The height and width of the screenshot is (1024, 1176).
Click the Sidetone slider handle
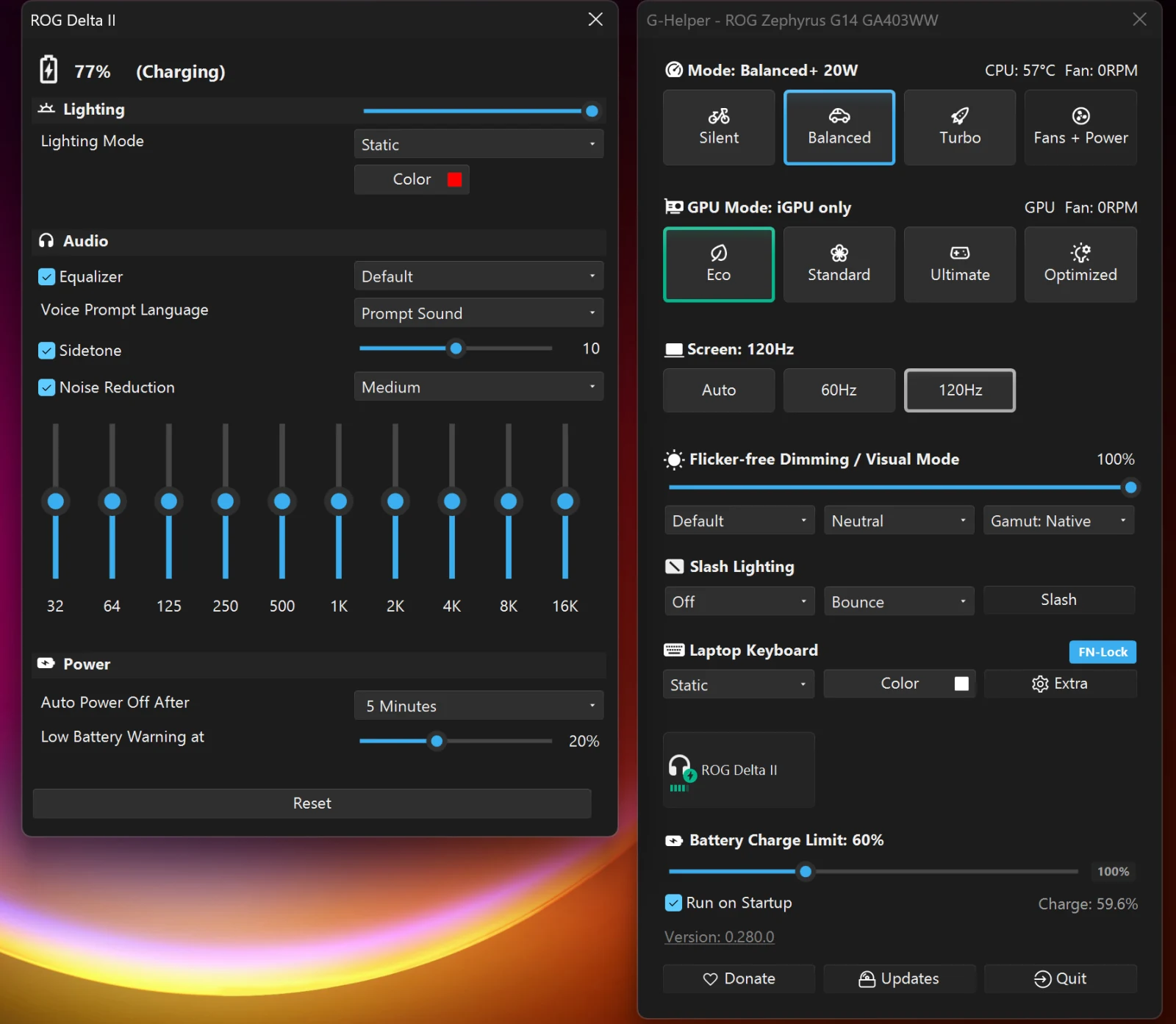pyautogui.click(x=456, y=348)
